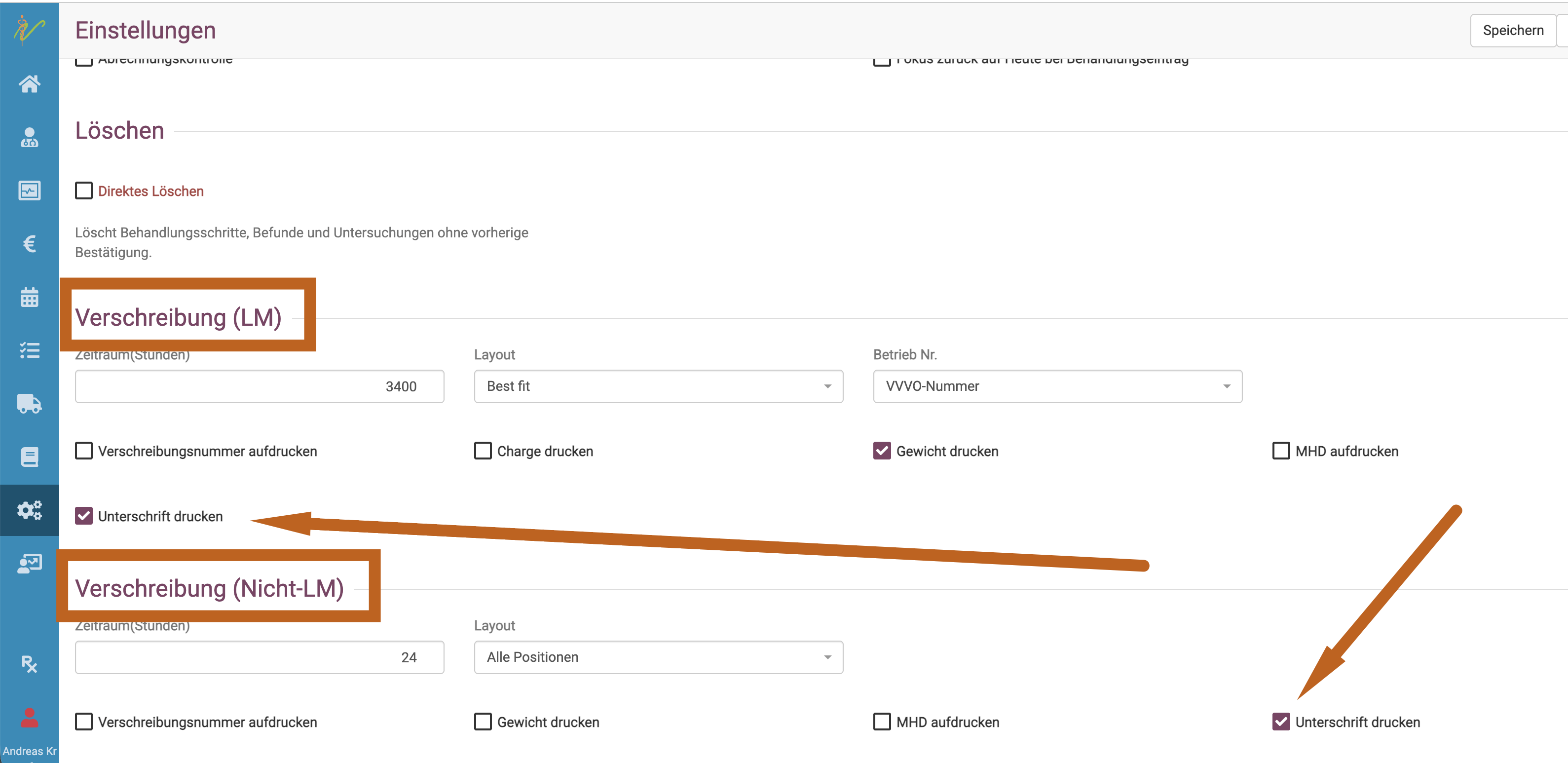Open the presentation statistics sidebar item

(29, 563)
